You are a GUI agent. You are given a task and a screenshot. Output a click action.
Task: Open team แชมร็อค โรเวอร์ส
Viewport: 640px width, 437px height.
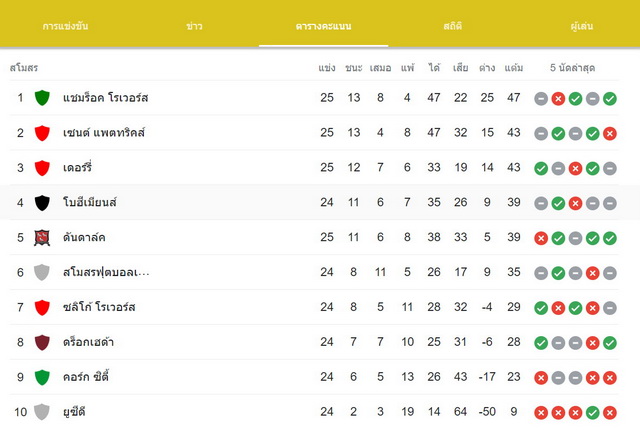point(105,98)
